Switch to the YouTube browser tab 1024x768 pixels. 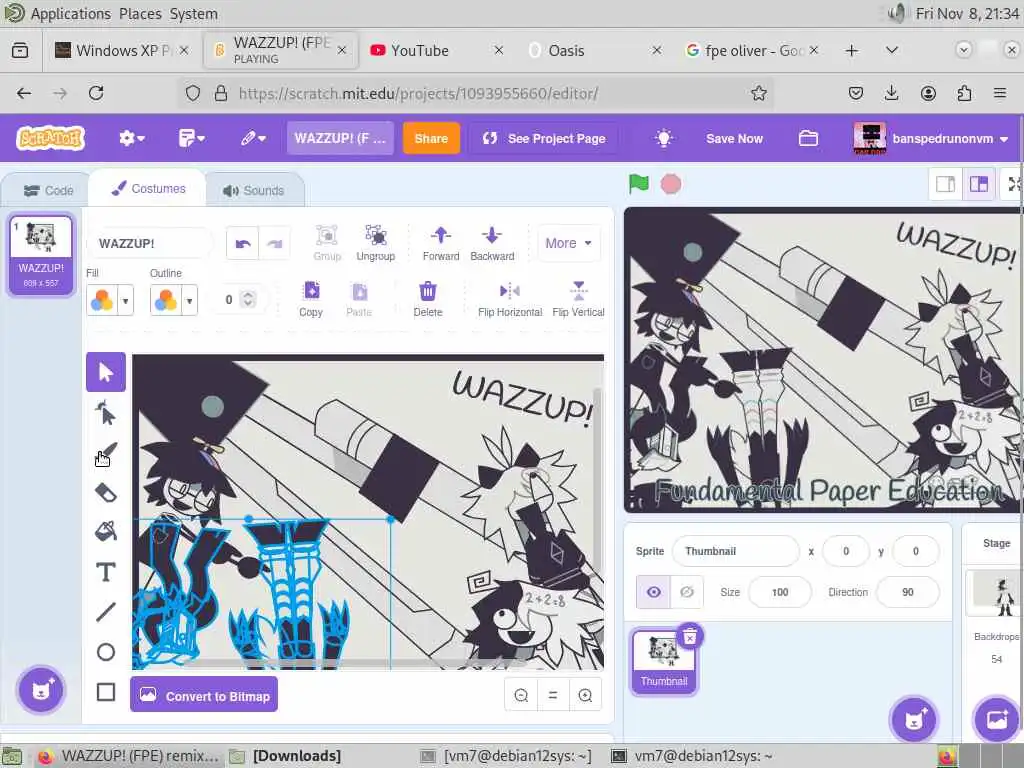[436, 50]
